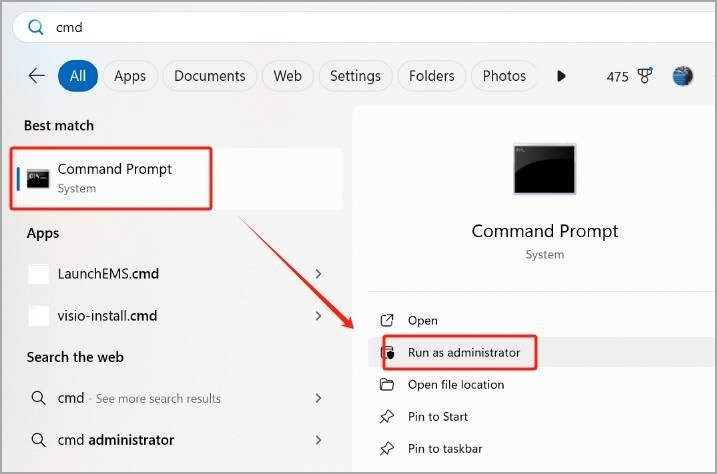Expand visio-install.cmd details chevron
This screenshot has height=474, width=717.
pos(318,316)
